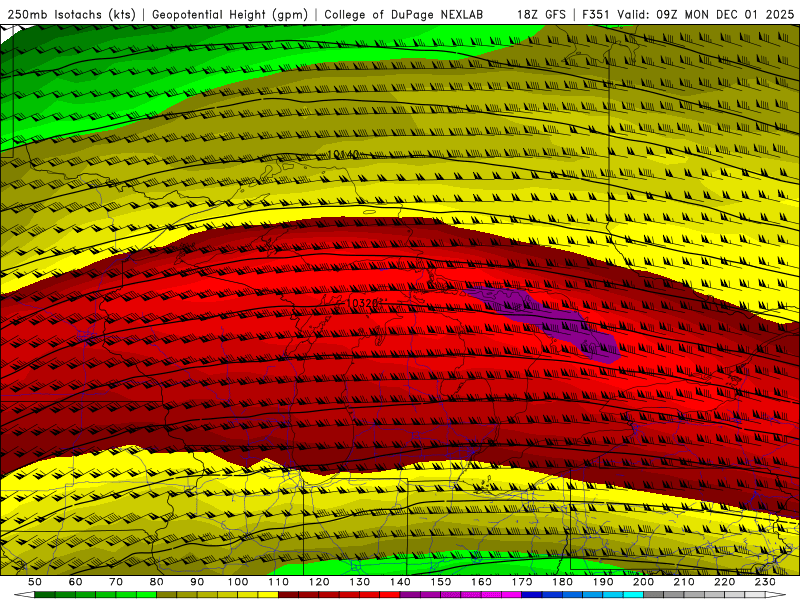This screenshot has width=800, height=600.
Task: Click the 170 knot colorbar label
Action: pos(522,582)
